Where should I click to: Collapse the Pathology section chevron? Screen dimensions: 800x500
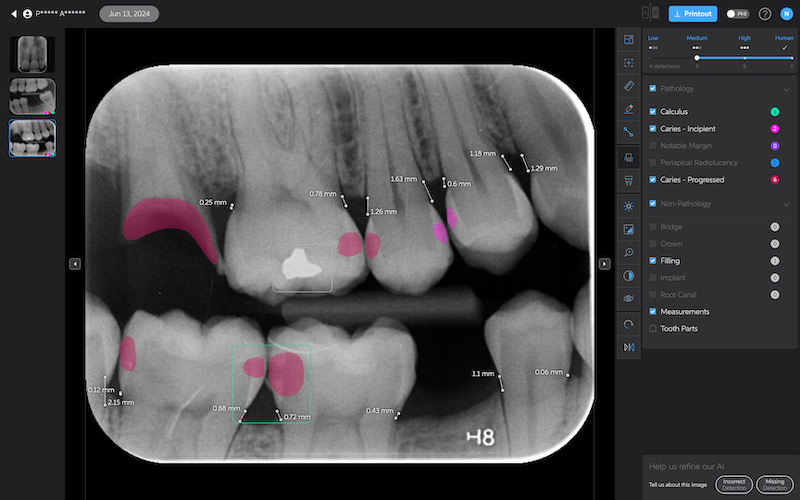coord(786,89)
